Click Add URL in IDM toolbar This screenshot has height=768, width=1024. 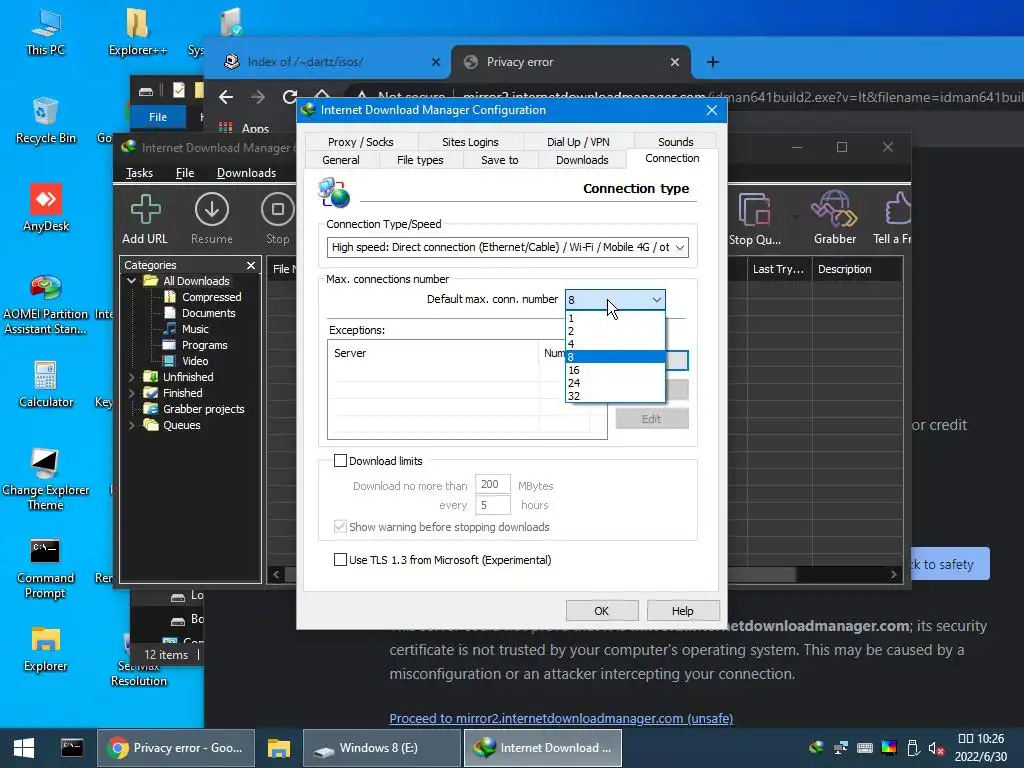tap(145, 219)
